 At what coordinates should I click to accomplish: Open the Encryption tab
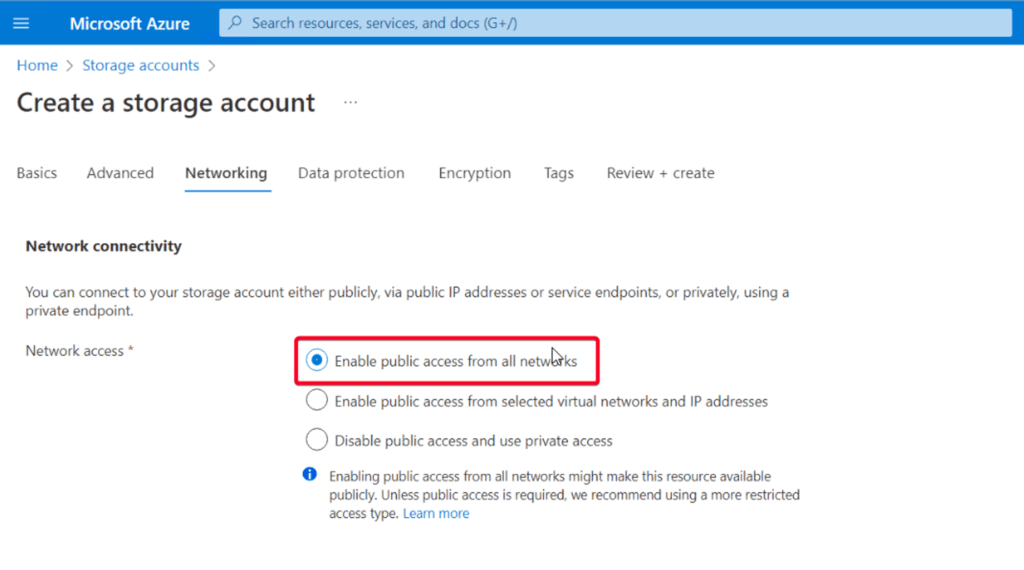[475, 173]
